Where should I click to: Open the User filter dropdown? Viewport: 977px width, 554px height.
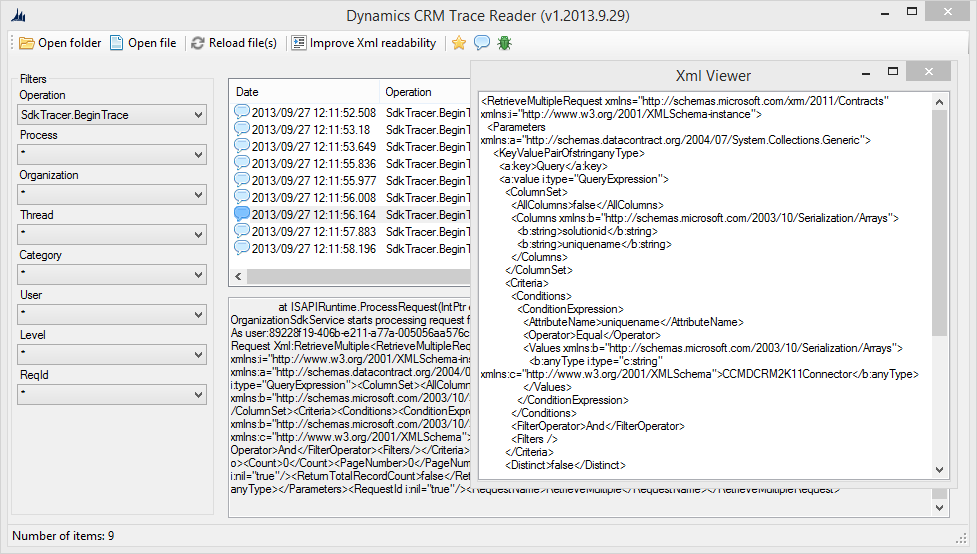pyautogui.click(x=112, y=315)
